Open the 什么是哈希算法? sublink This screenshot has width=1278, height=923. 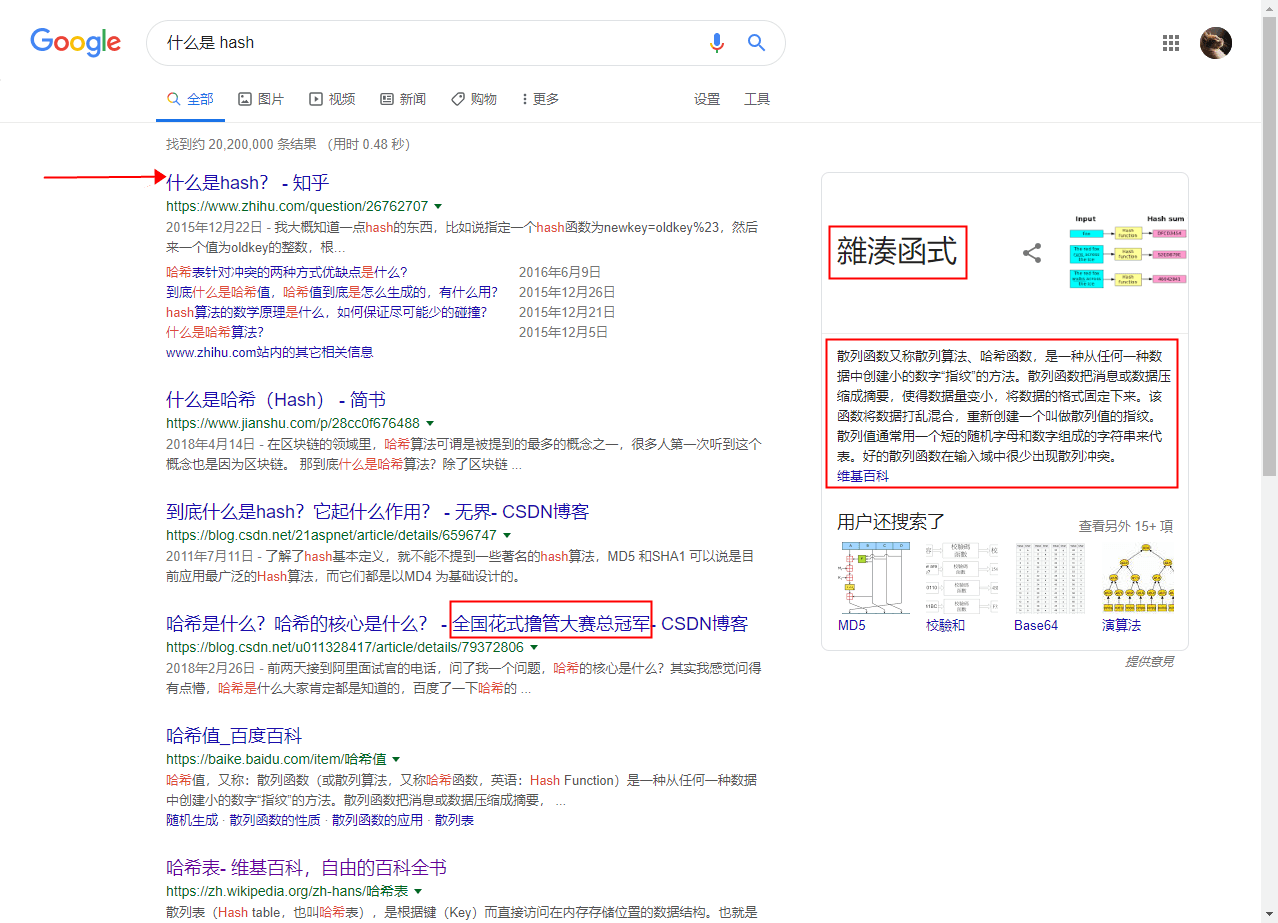tap(215, 332)
